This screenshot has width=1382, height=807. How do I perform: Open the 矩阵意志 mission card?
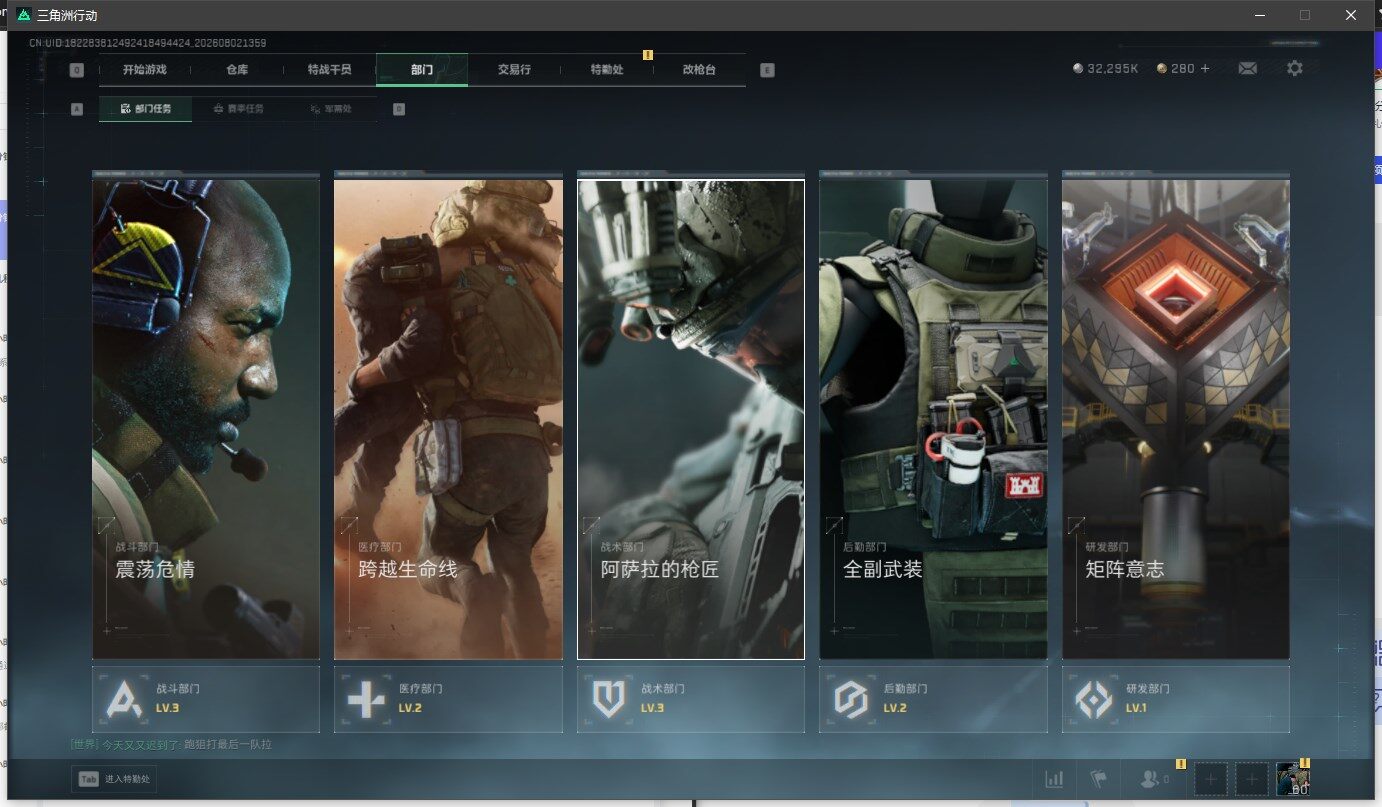1176,419
